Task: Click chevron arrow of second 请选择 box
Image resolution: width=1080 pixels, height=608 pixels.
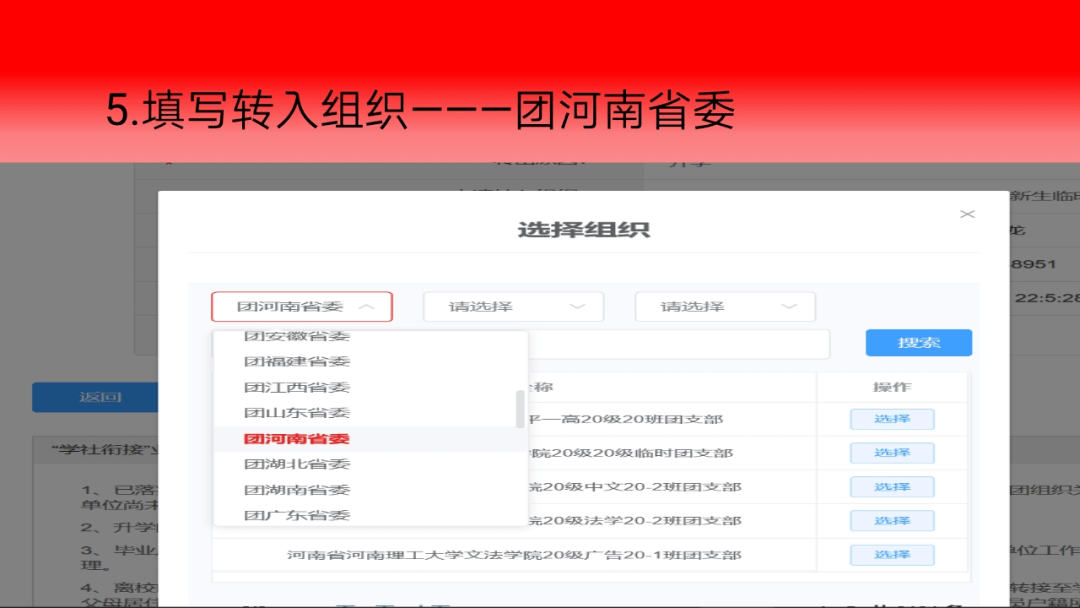Action: (x=577, y=306)
